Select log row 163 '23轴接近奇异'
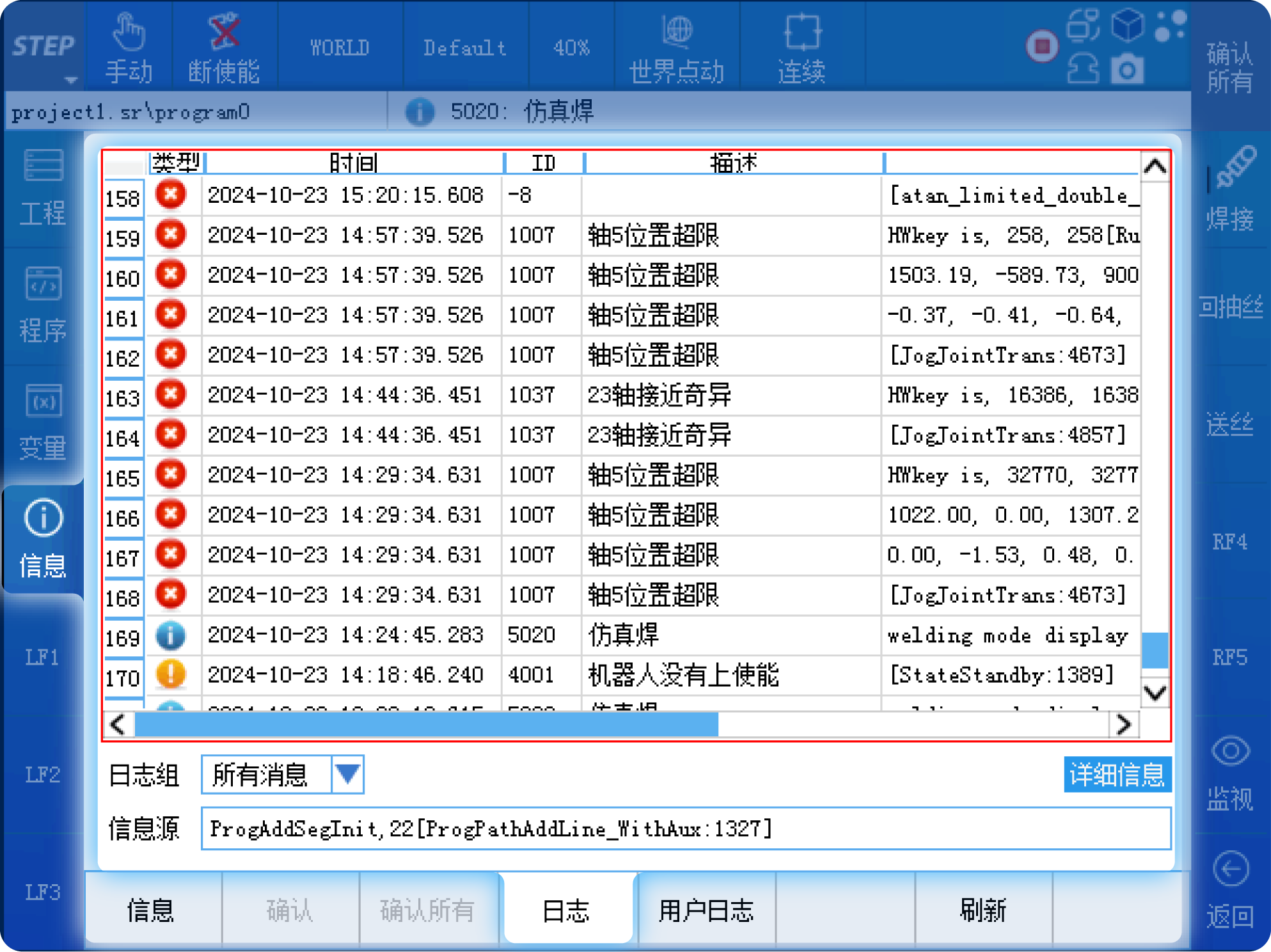Viewport: 1271px width, 952px height. pos(659,395)
